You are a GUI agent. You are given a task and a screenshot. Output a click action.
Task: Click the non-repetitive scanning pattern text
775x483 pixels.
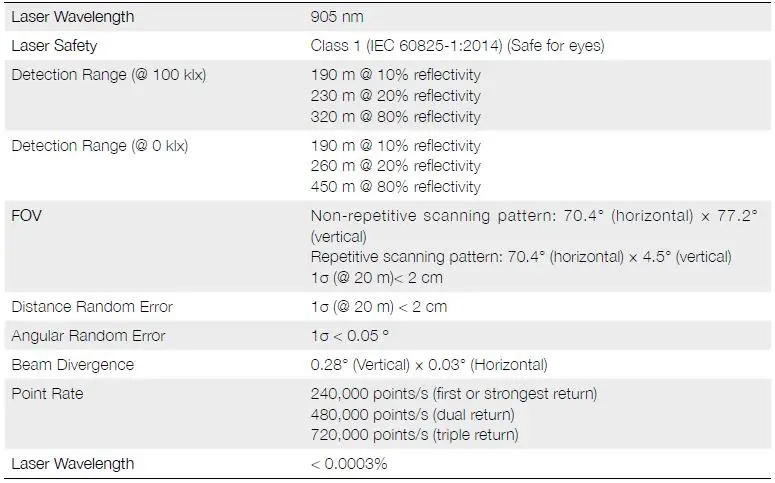pyautogui.click(x=534, y=216)
